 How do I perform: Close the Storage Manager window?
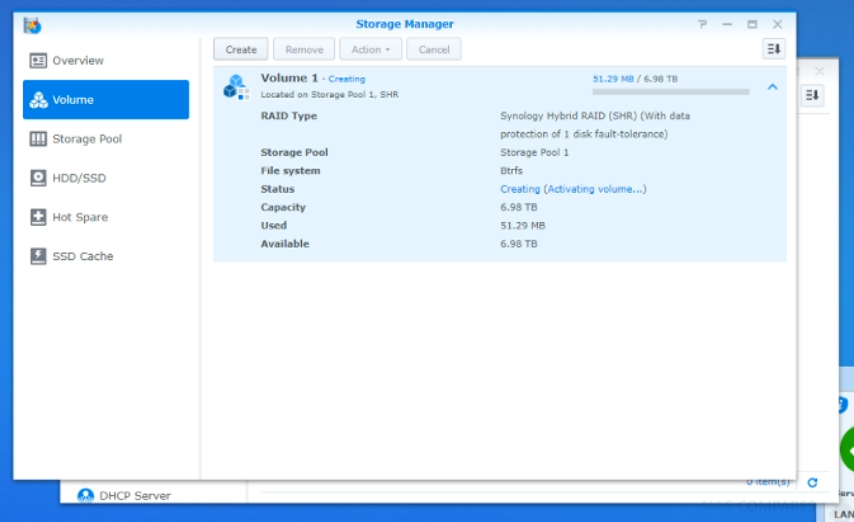point(777,25)
